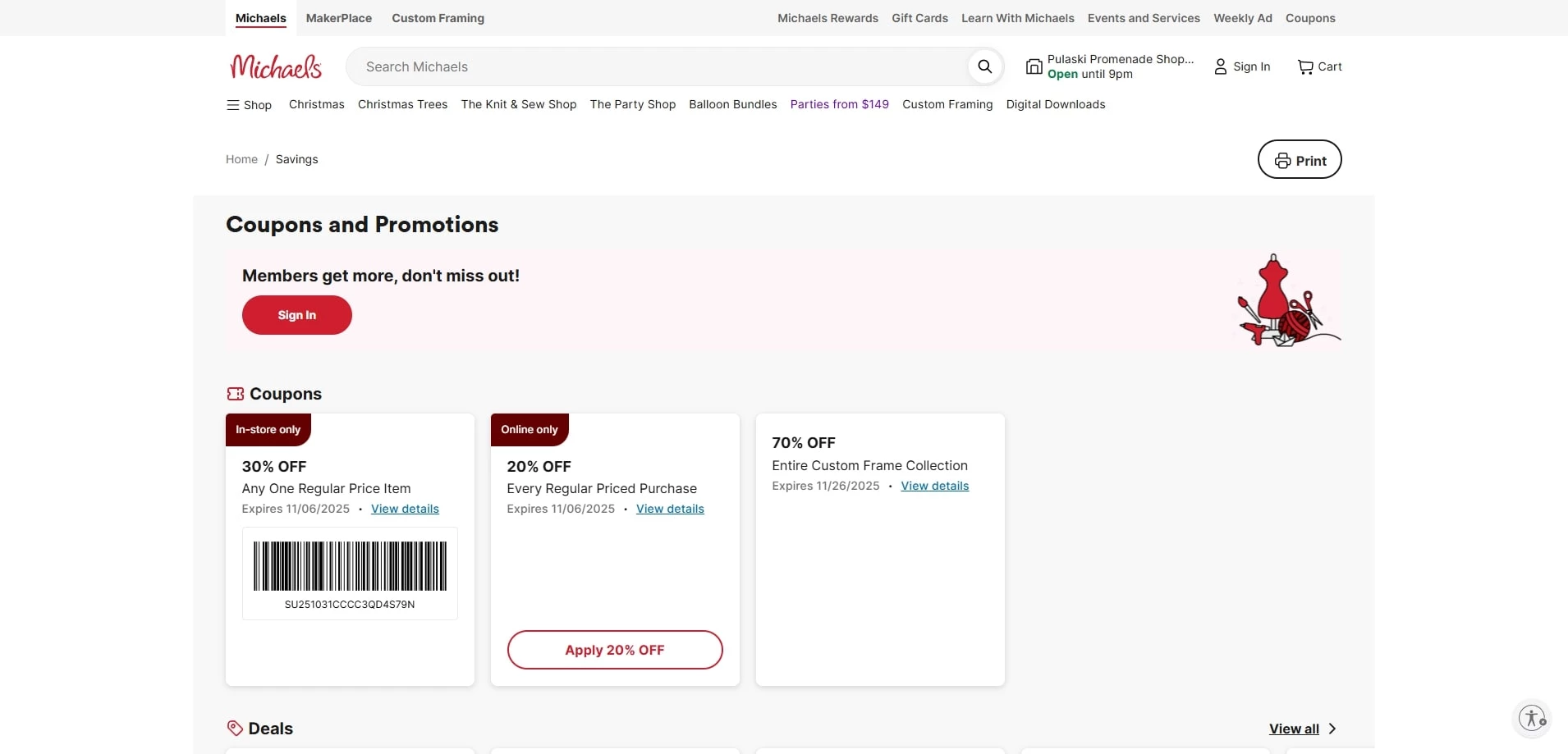Screen dimensions: 1568x754
Task: Go to Home breadcrumb link
Action: (x=241, y=159)
